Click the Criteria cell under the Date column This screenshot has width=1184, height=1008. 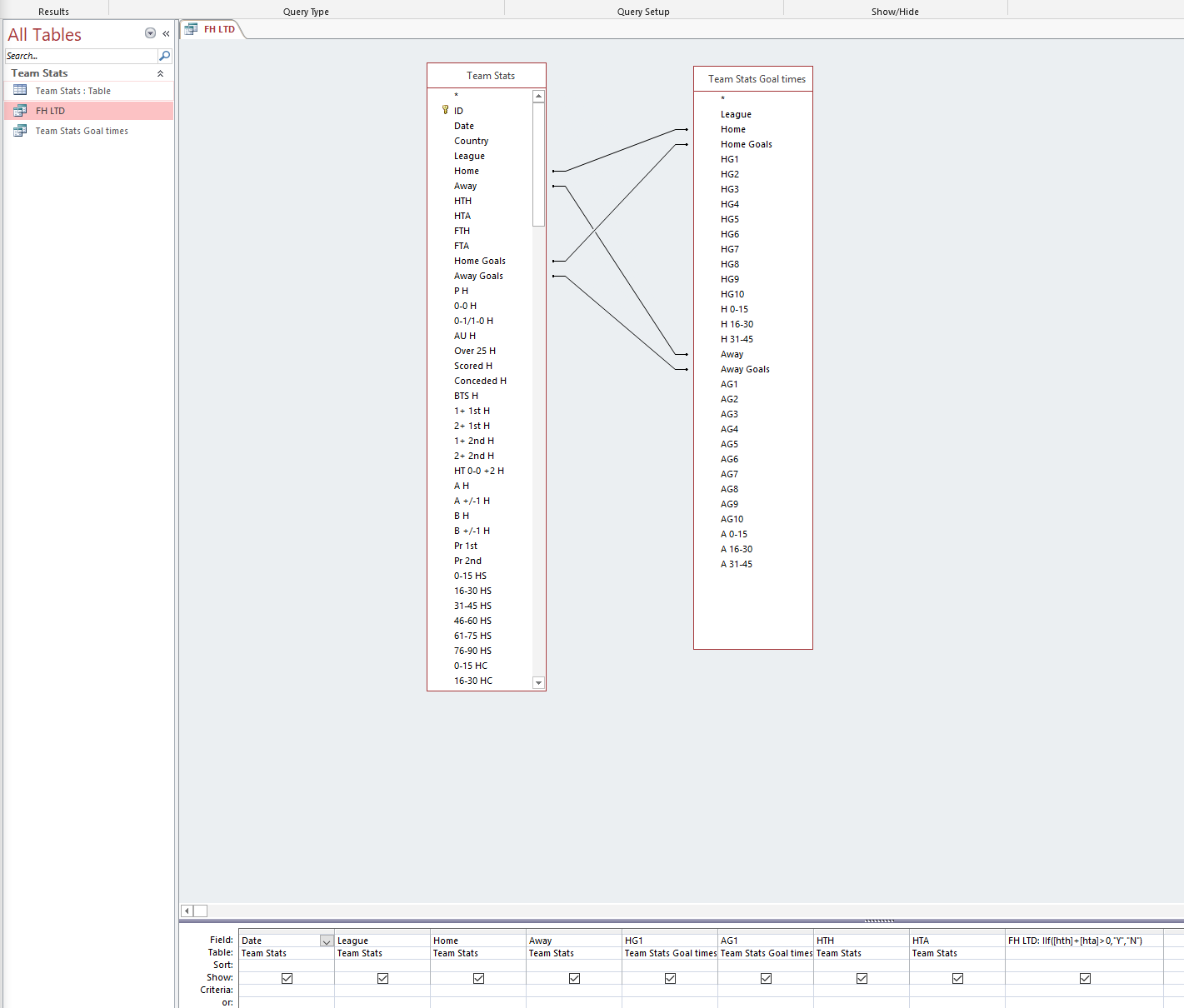coord(287,991)
